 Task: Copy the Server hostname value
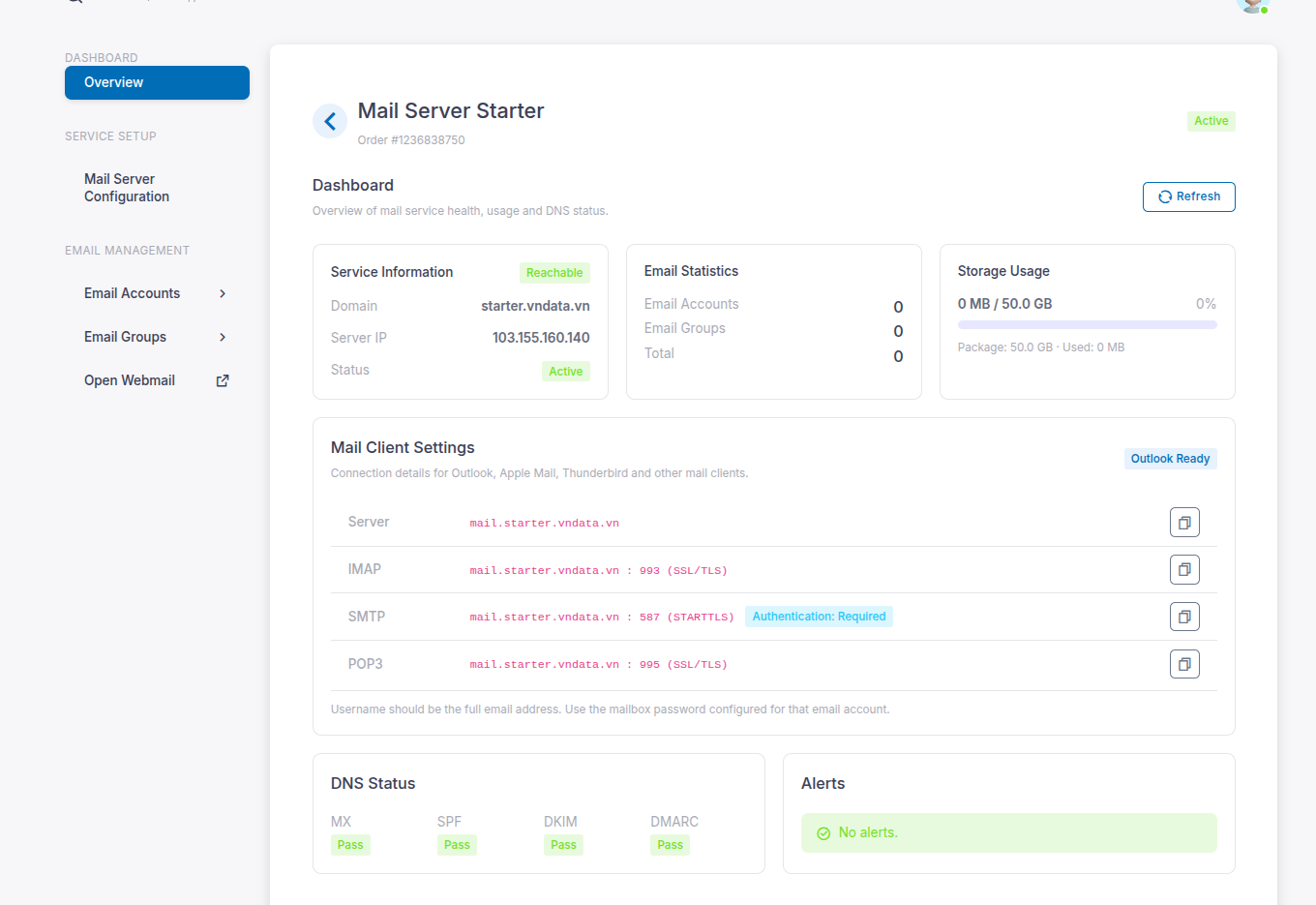pyautogui.click(x=1184, y=523)
